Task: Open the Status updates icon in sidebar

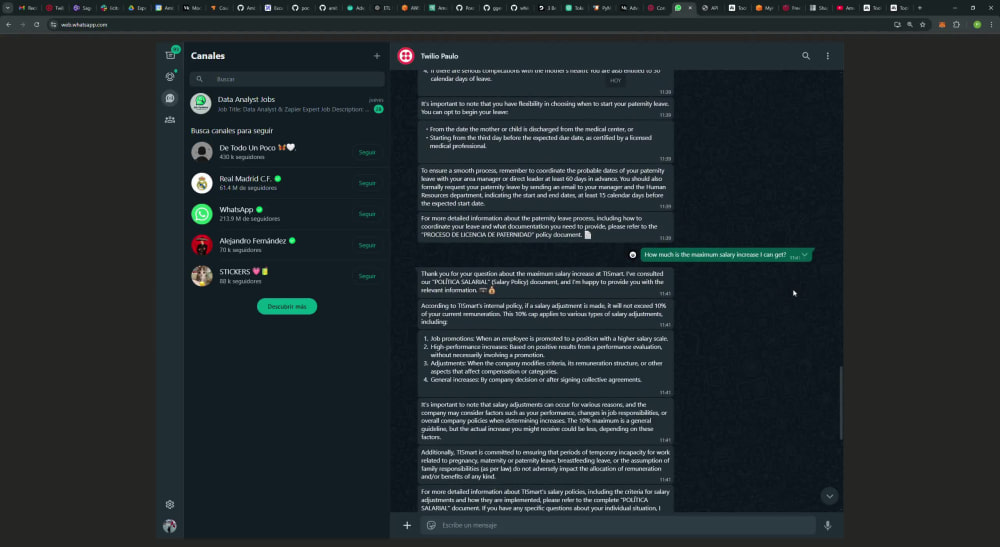Action: tap(170, 77)
